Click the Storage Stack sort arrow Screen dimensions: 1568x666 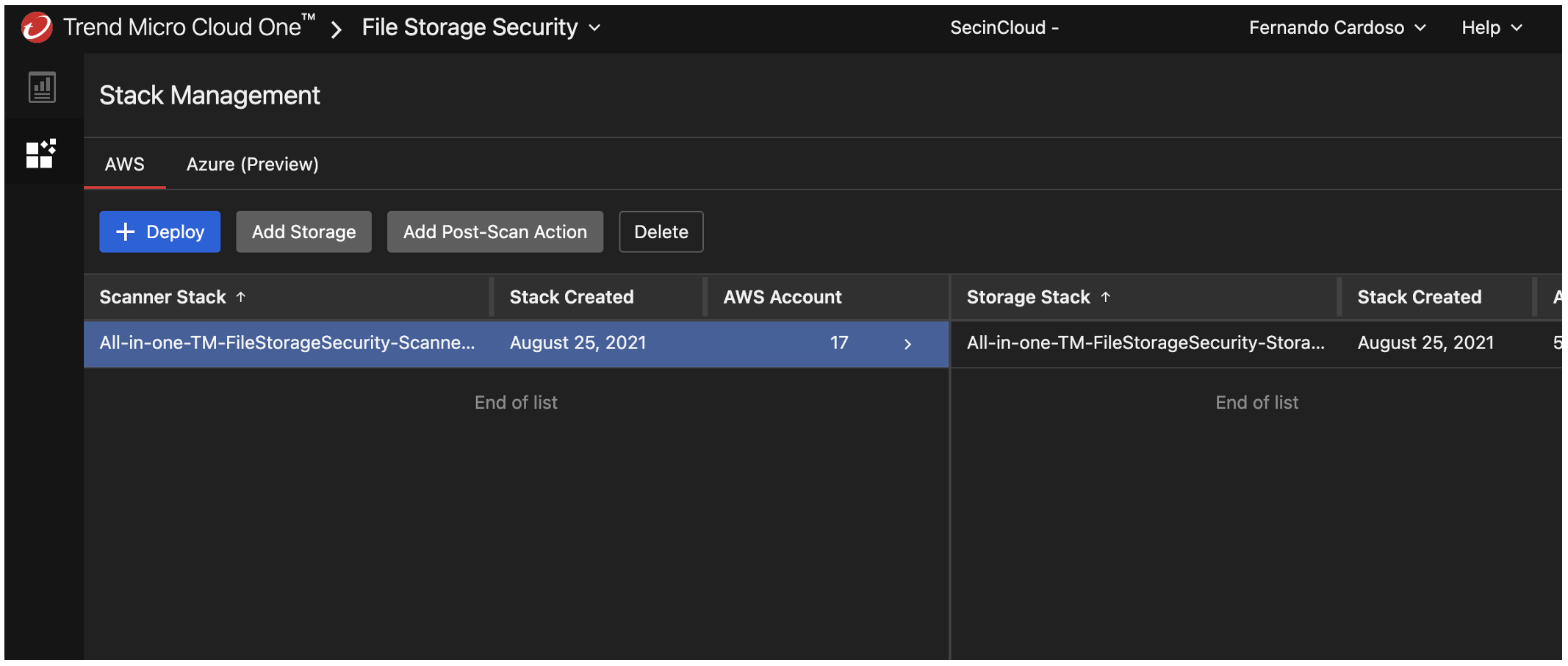pos(1106,297)
